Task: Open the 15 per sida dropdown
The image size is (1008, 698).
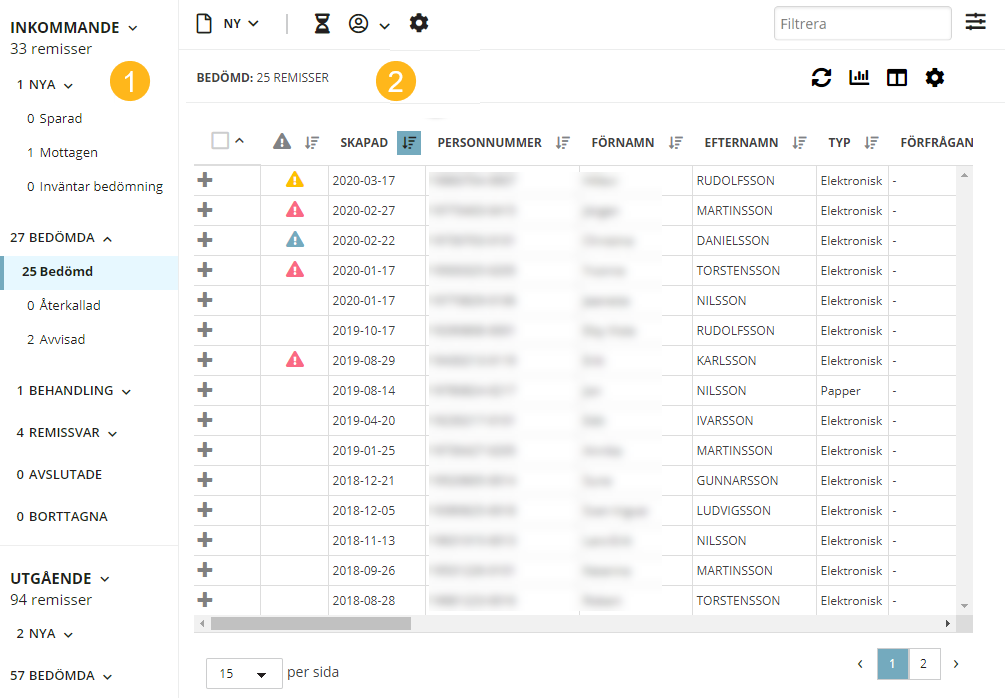Action: tap(243, 674)
